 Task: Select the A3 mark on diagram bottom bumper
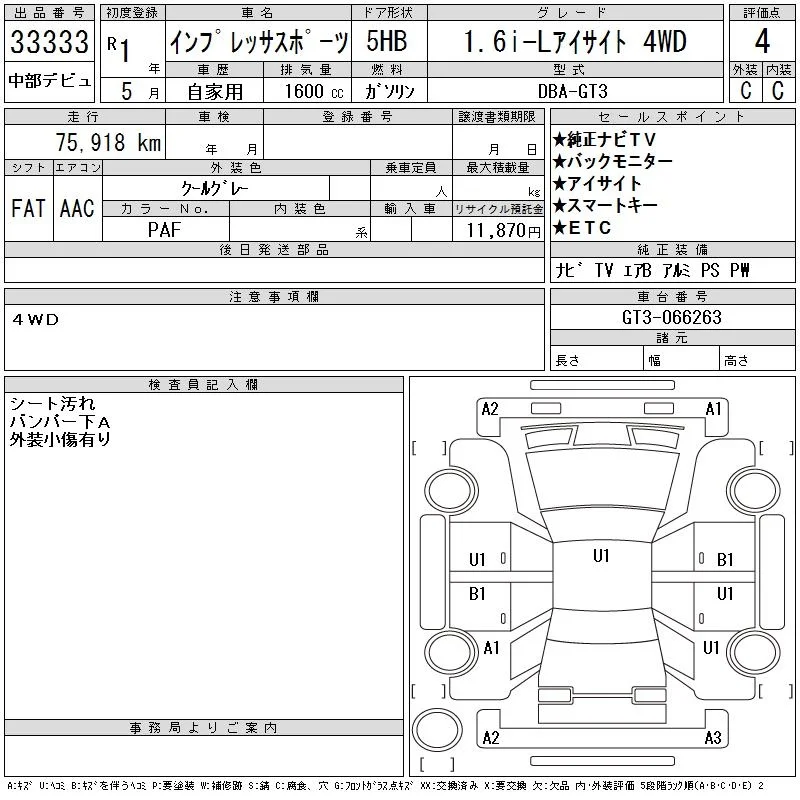[713, 737]
